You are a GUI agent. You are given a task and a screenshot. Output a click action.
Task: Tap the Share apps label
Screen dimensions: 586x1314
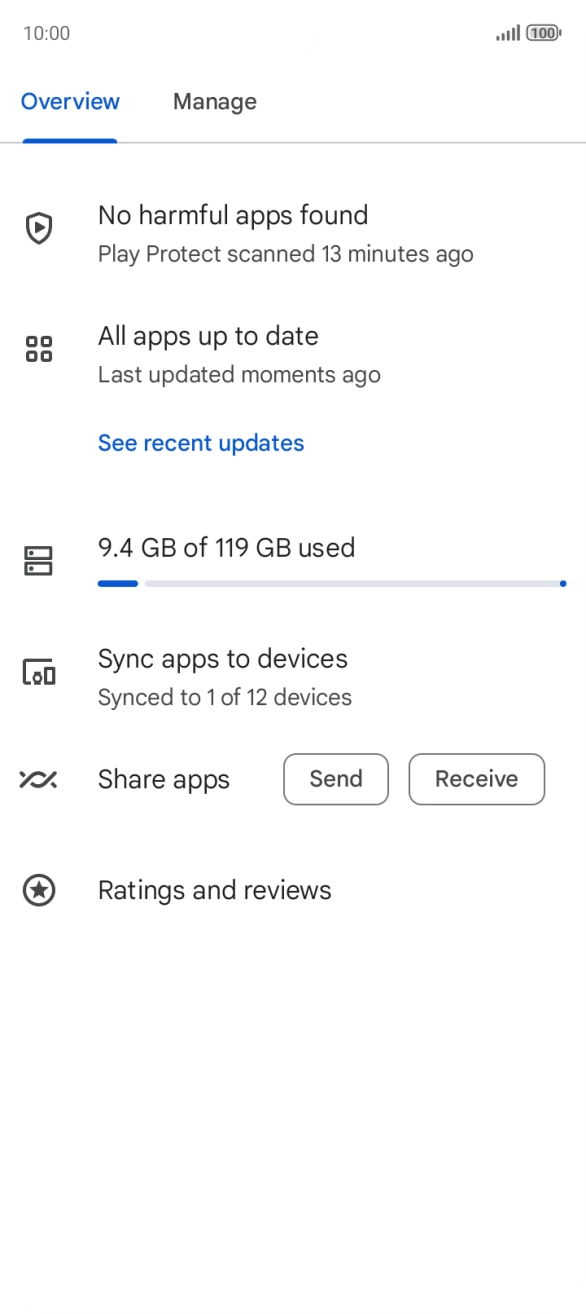coord(164,780)
